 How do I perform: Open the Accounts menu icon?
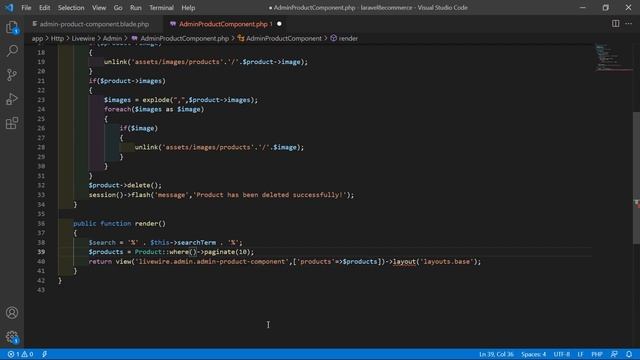[12, 313]
